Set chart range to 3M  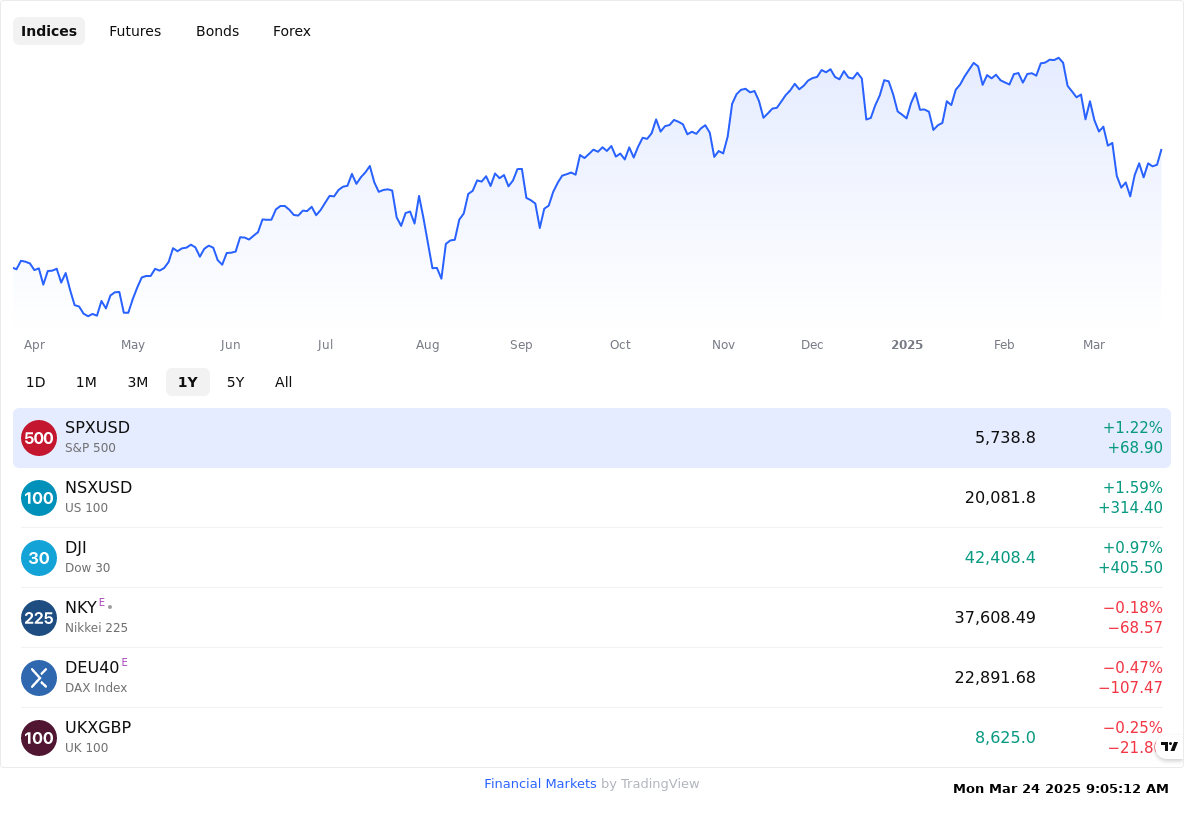tap(137, 382)
